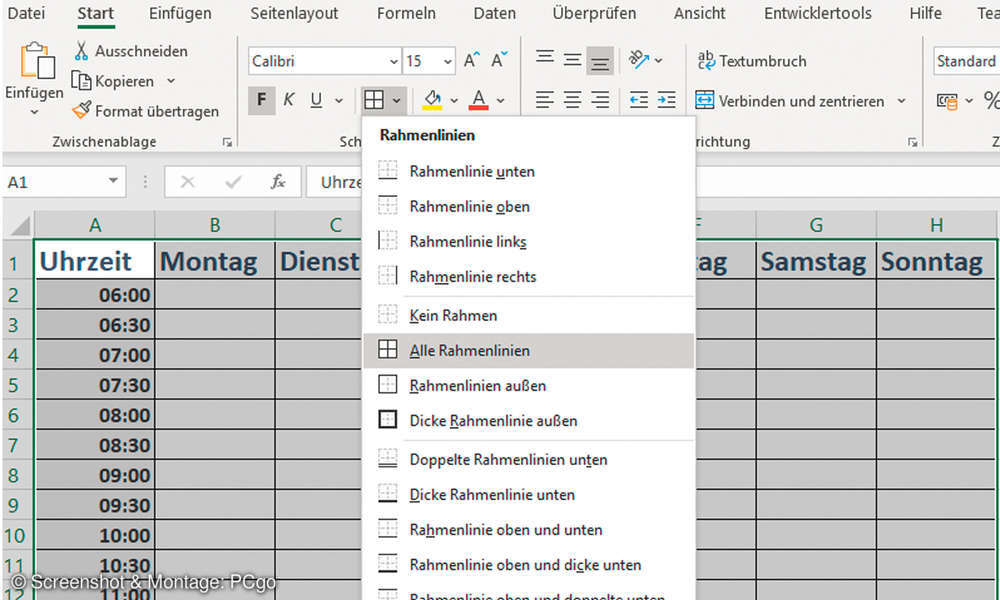Select the Format übertragen paintbrush icon
Image resolution: width=1000 pixels, height=600 pixels.
click(x=81, y=110)
